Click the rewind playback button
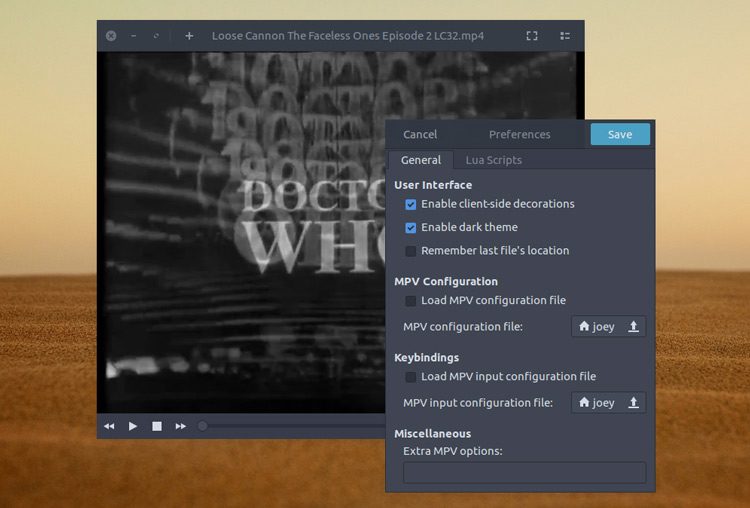 109,426
